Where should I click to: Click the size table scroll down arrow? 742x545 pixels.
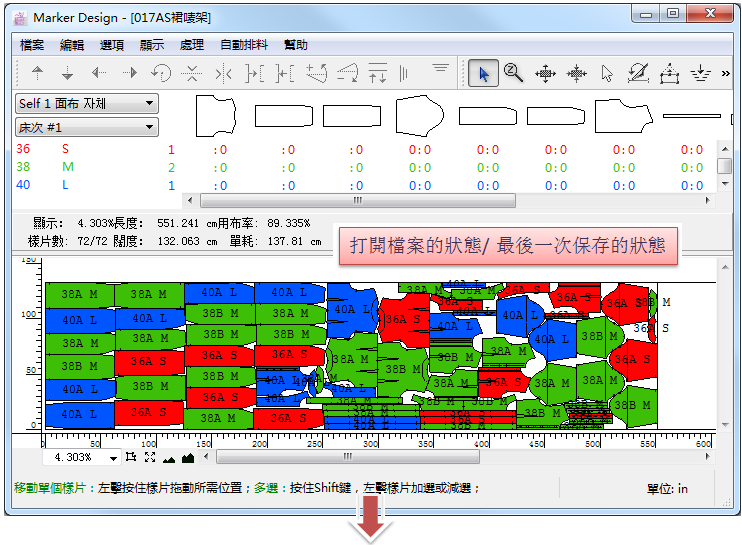[725, 184]
